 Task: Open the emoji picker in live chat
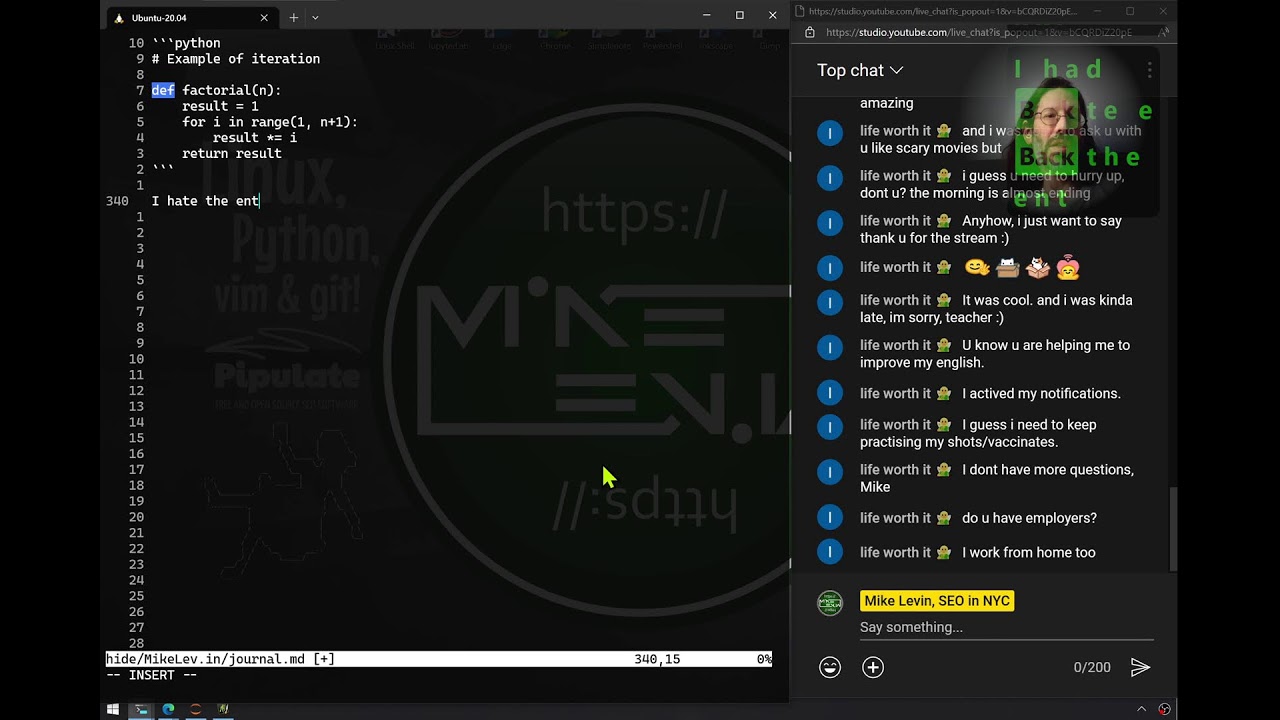[830, 667]
